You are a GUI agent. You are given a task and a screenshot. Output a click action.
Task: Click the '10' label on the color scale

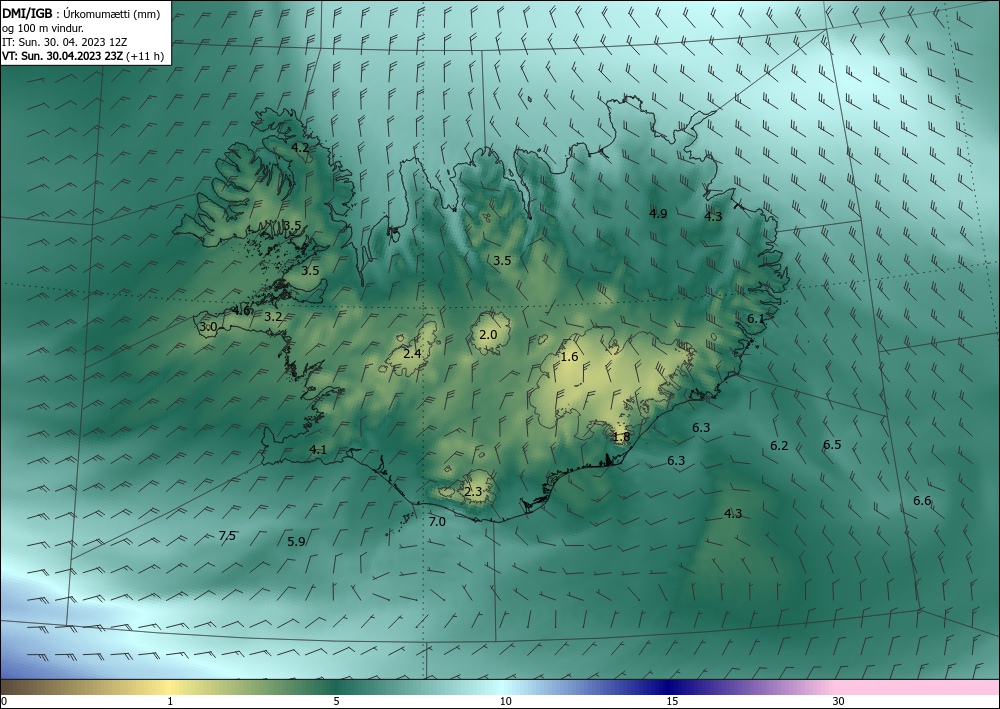click(505, 701)
